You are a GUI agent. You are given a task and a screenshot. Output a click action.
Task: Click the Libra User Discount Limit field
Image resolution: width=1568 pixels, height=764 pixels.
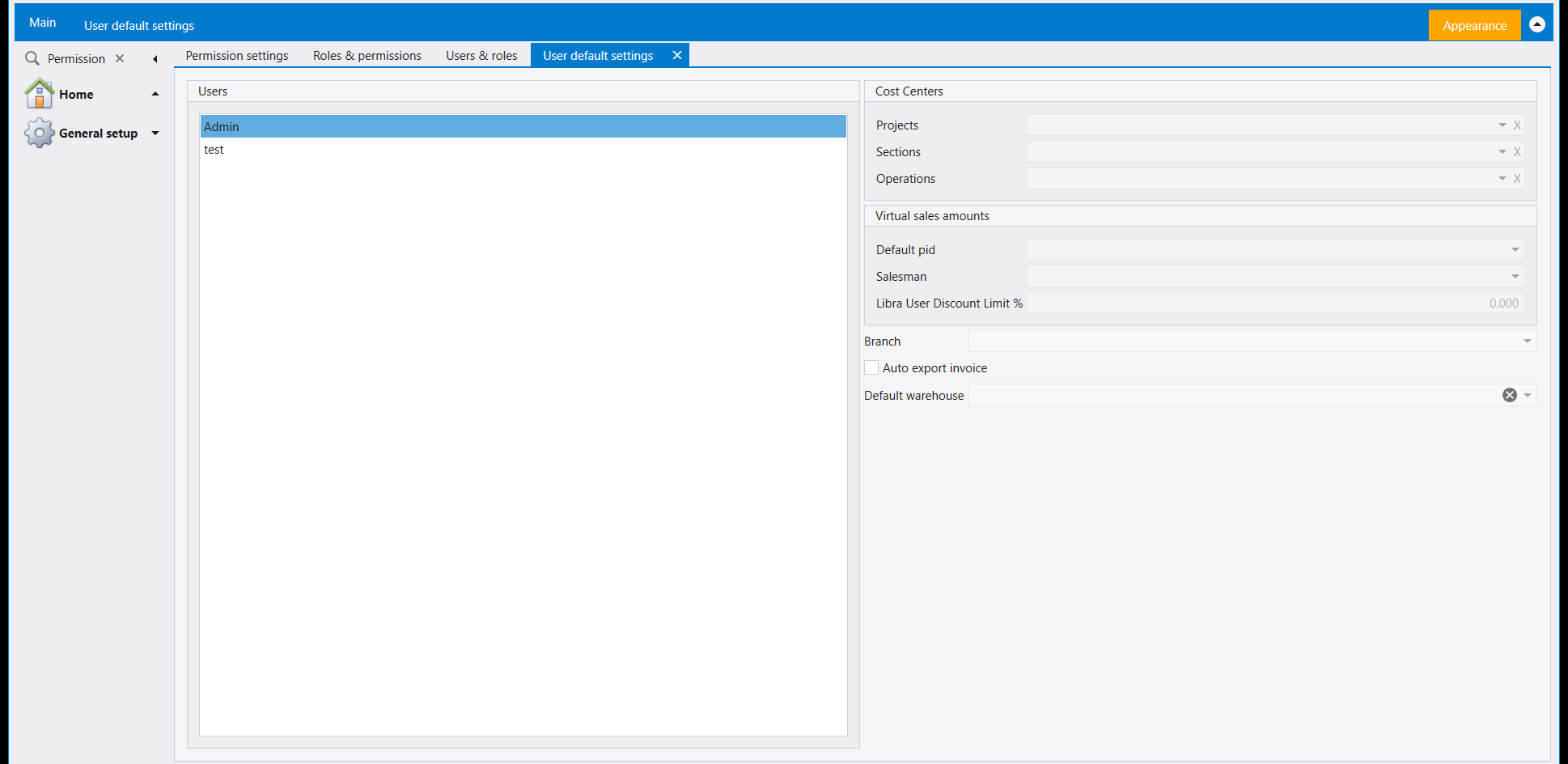[x=1275, y=303]
